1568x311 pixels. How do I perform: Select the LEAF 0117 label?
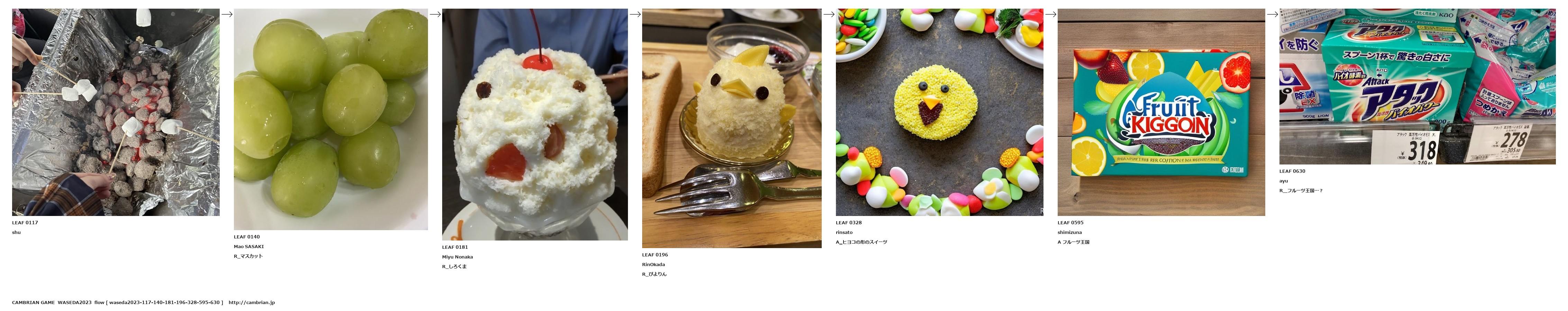point(25,223)
